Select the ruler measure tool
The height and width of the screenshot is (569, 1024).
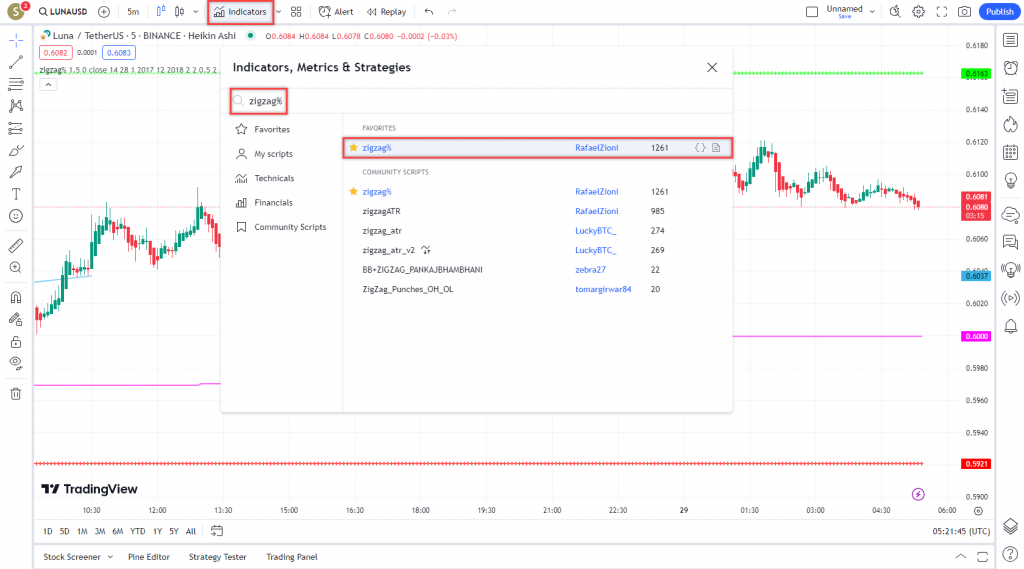(16, 246)
